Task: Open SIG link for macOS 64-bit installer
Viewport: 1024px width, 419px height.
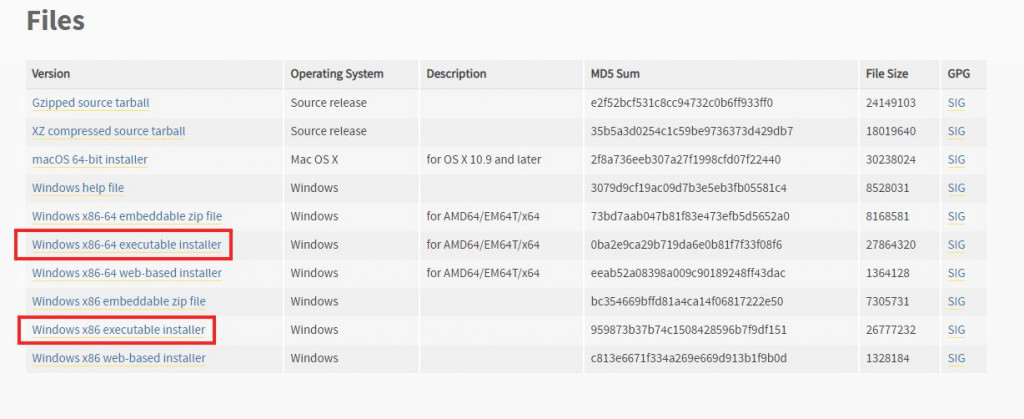Action: point(956,160)
